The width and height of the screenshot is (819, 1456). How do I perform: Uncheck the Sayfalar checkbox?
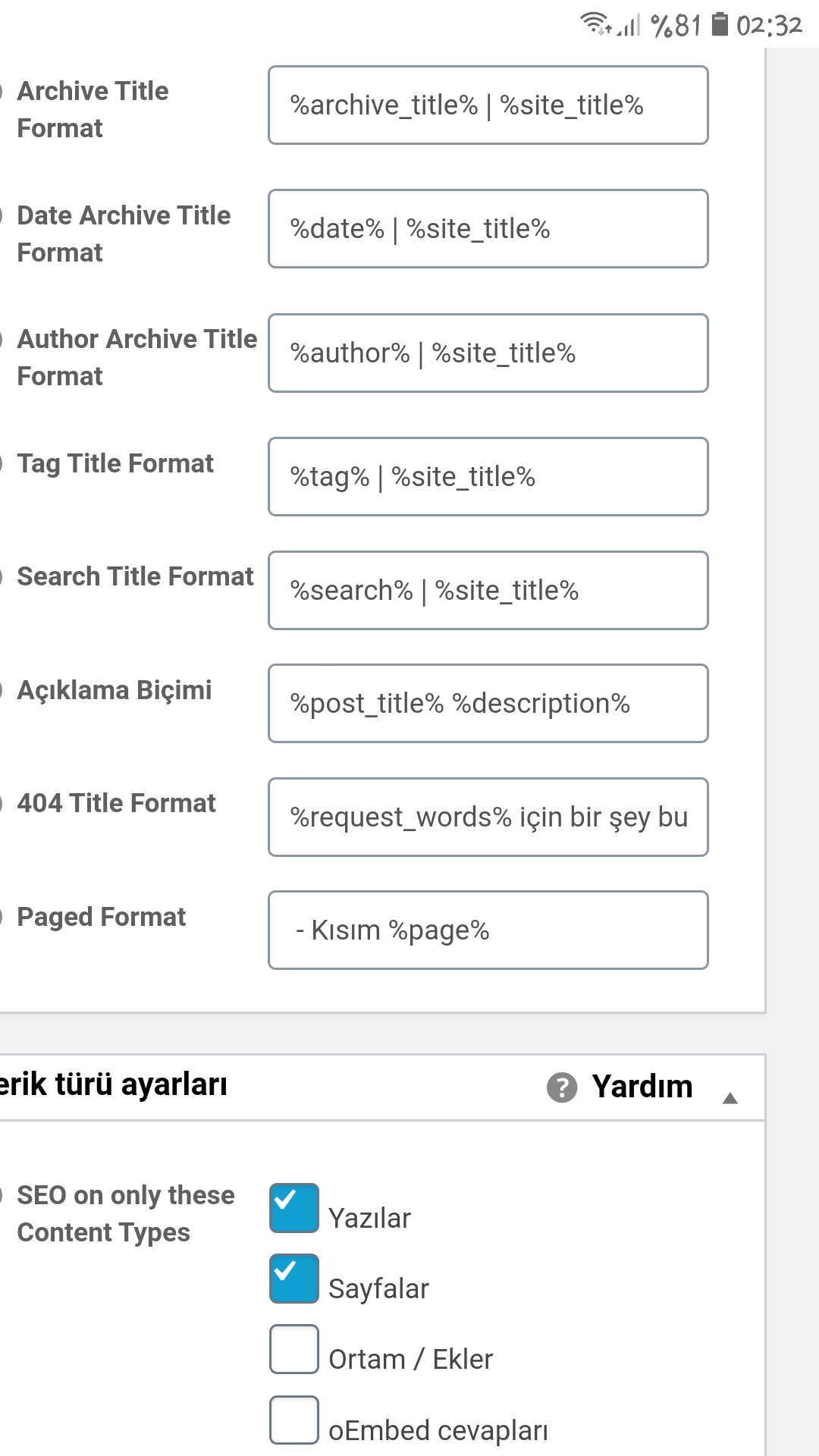pyautogui.click(x=294, y=1279)
